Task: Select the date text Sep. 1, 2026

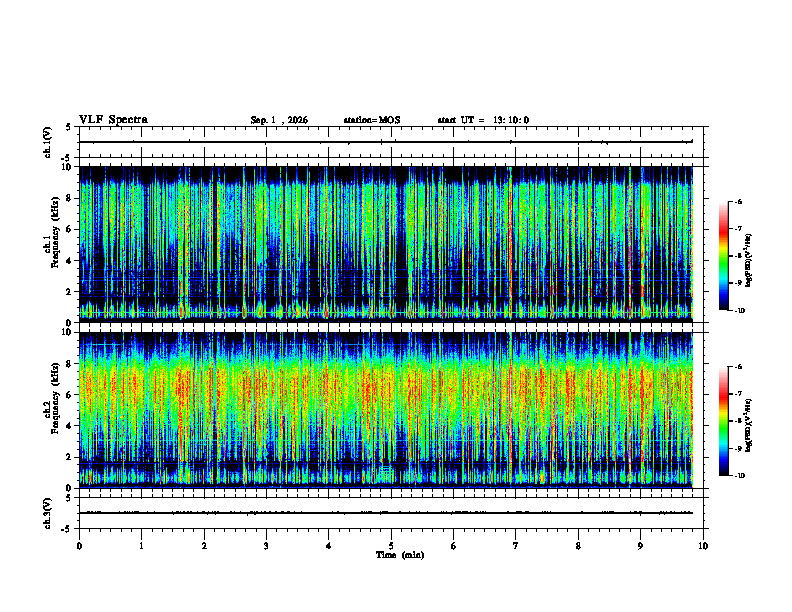Action: [279, 120]
